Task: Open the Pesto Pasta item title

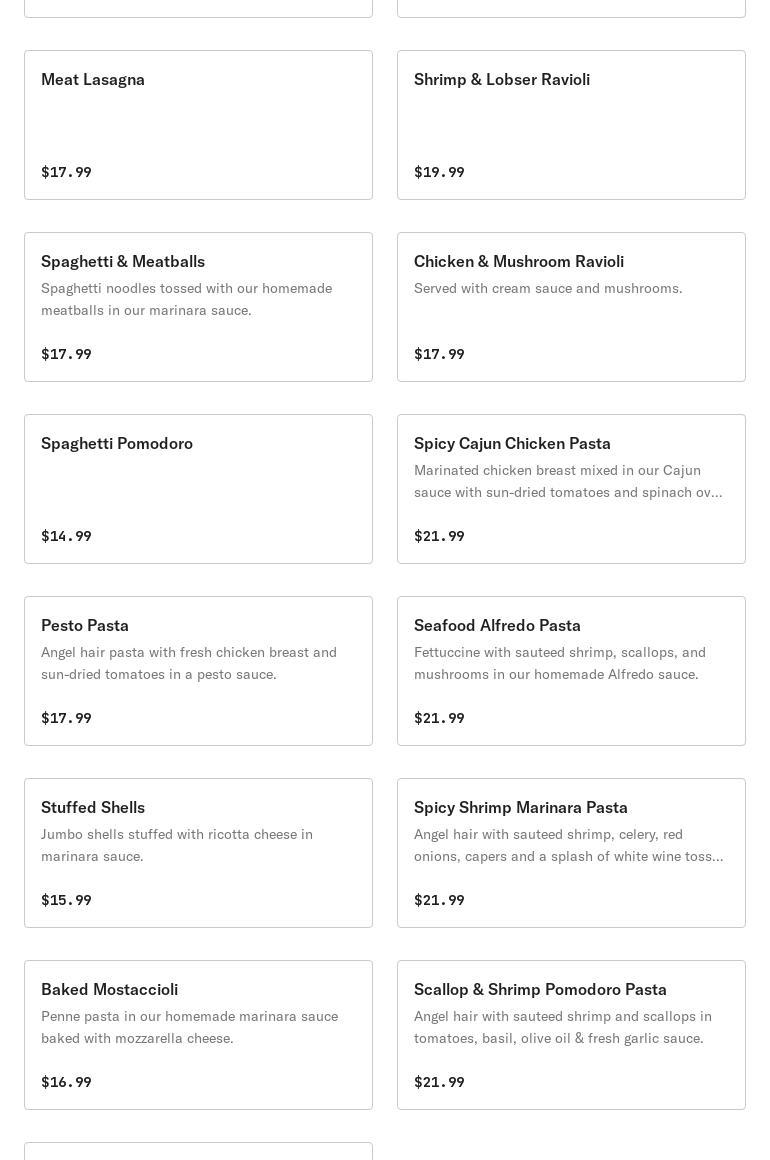Action: 85,626
